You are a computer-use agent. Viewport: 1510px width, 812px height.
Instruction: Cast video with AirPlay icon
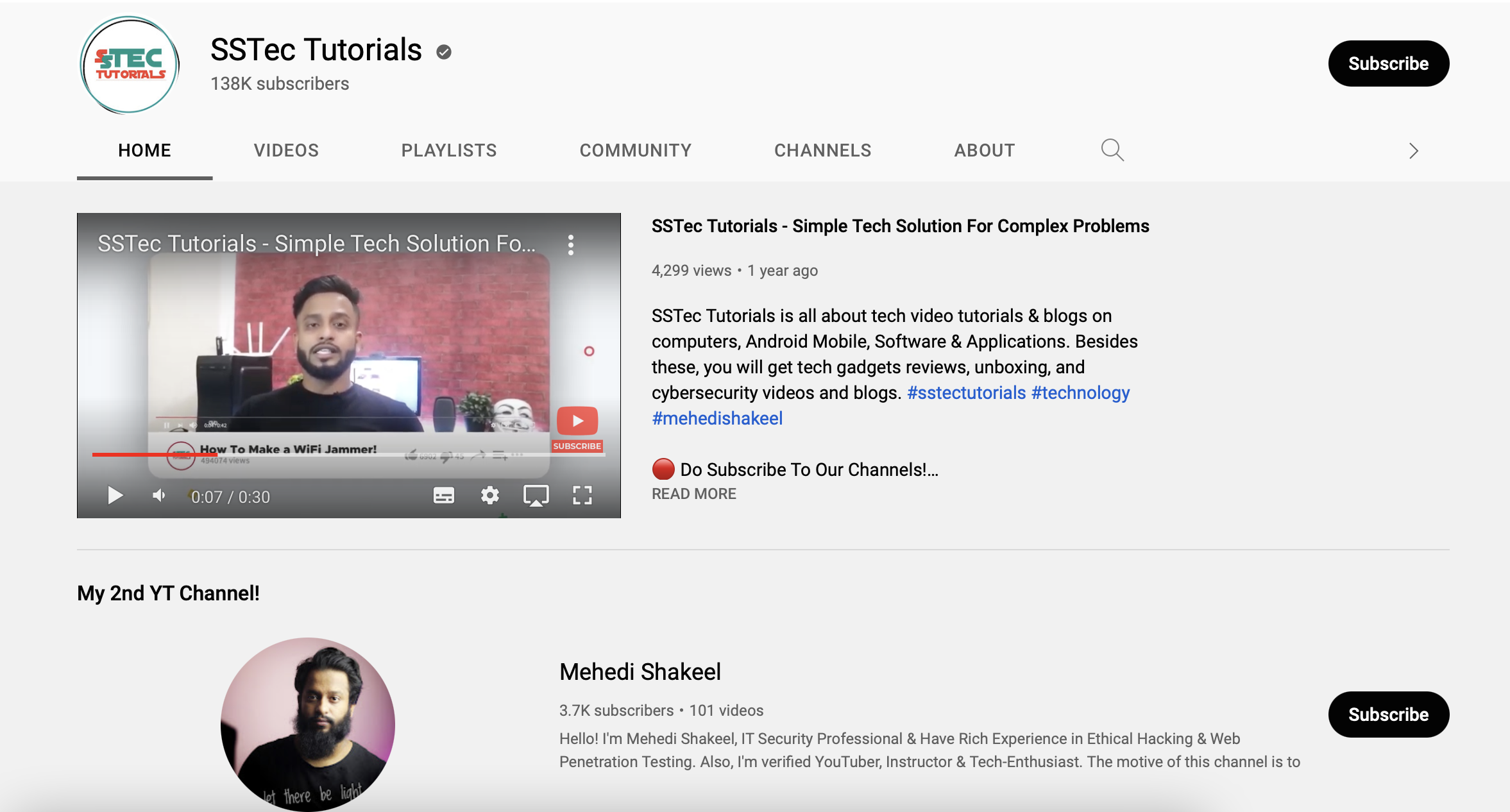(536, 495)
